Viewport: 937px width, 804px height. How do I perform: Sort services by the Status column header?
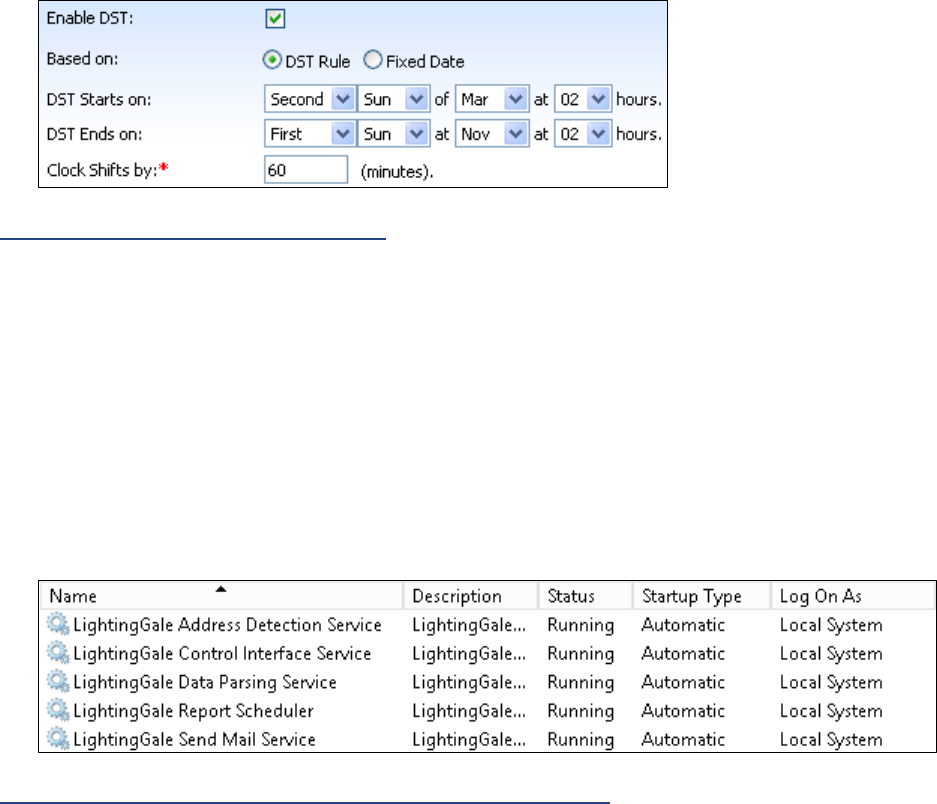coord(586,596)
